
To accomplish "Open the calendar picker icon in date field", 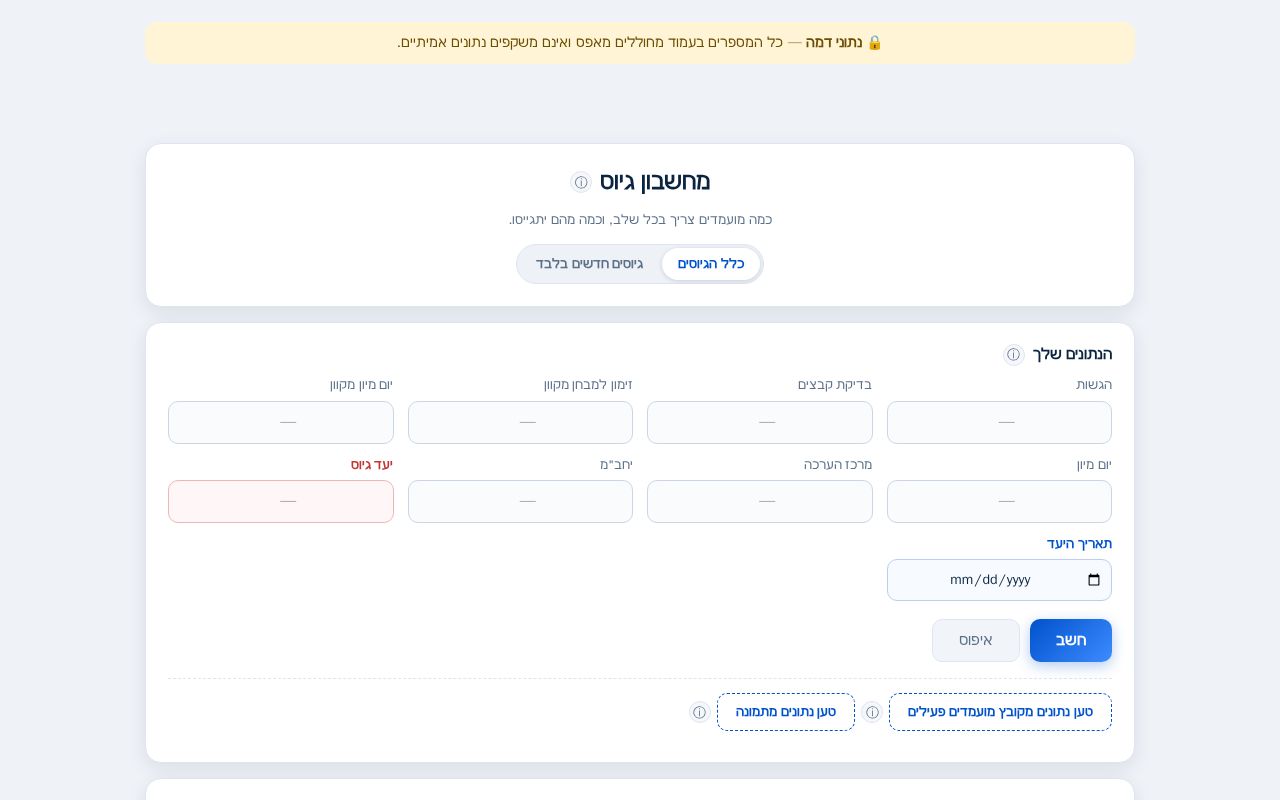I will [x=1094, y=580].
